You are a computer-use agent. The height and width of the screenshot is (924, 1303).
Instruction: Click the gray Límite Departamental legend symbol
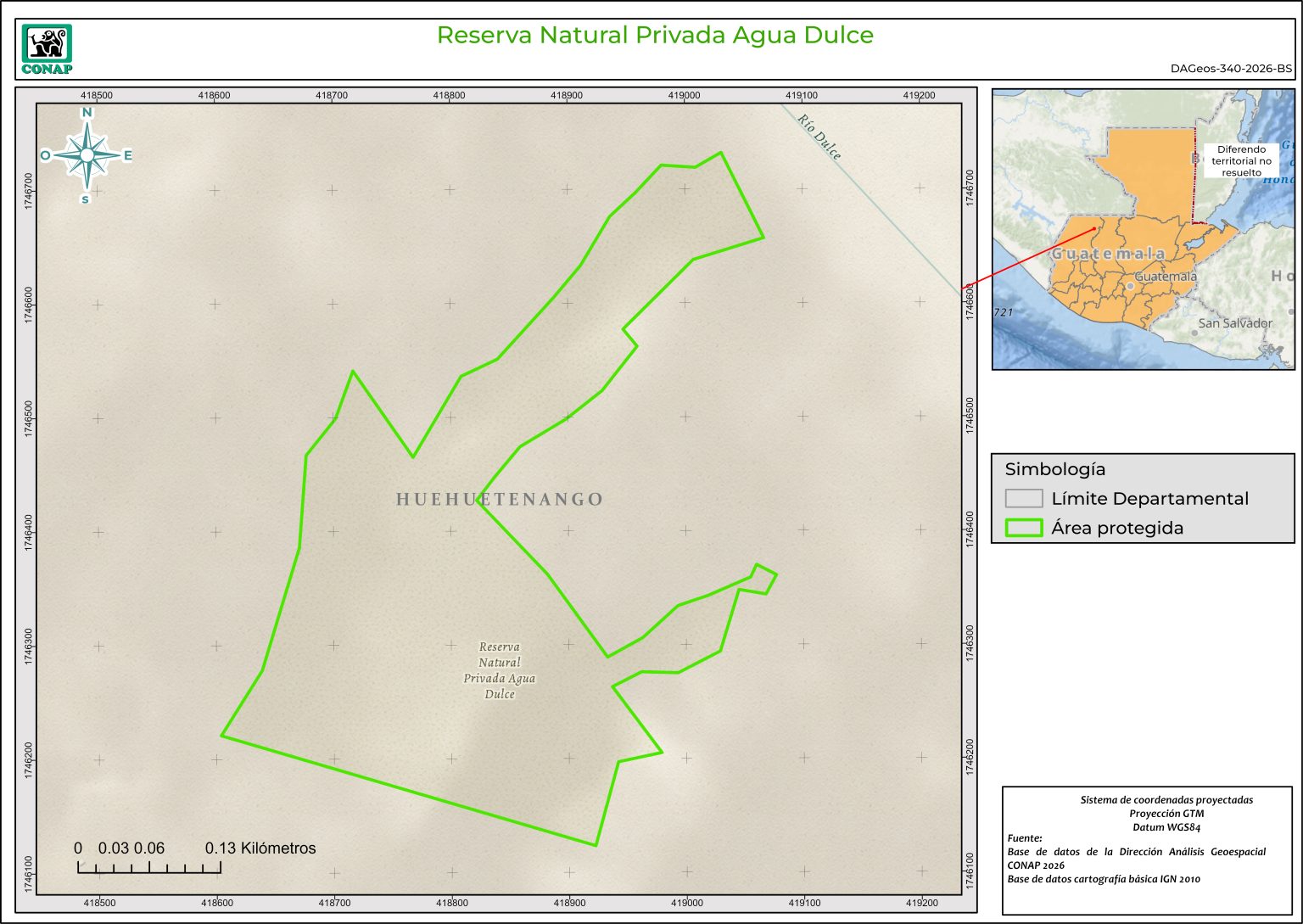pos(1023,498)
